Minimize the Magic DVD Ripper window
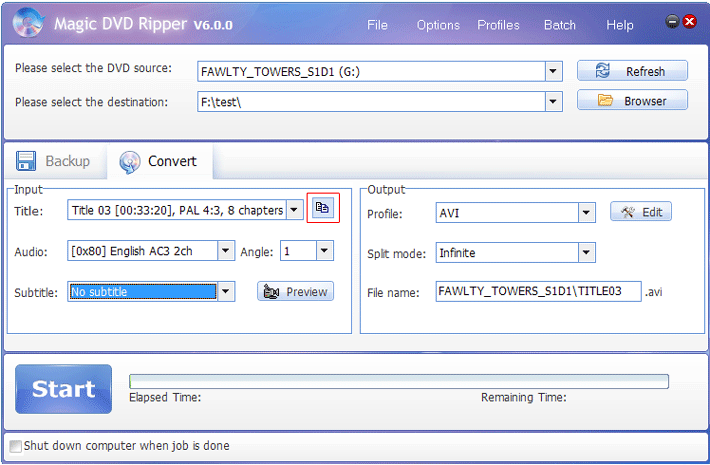This screenshot has width=710, height=465. click(x=672, y=21)
